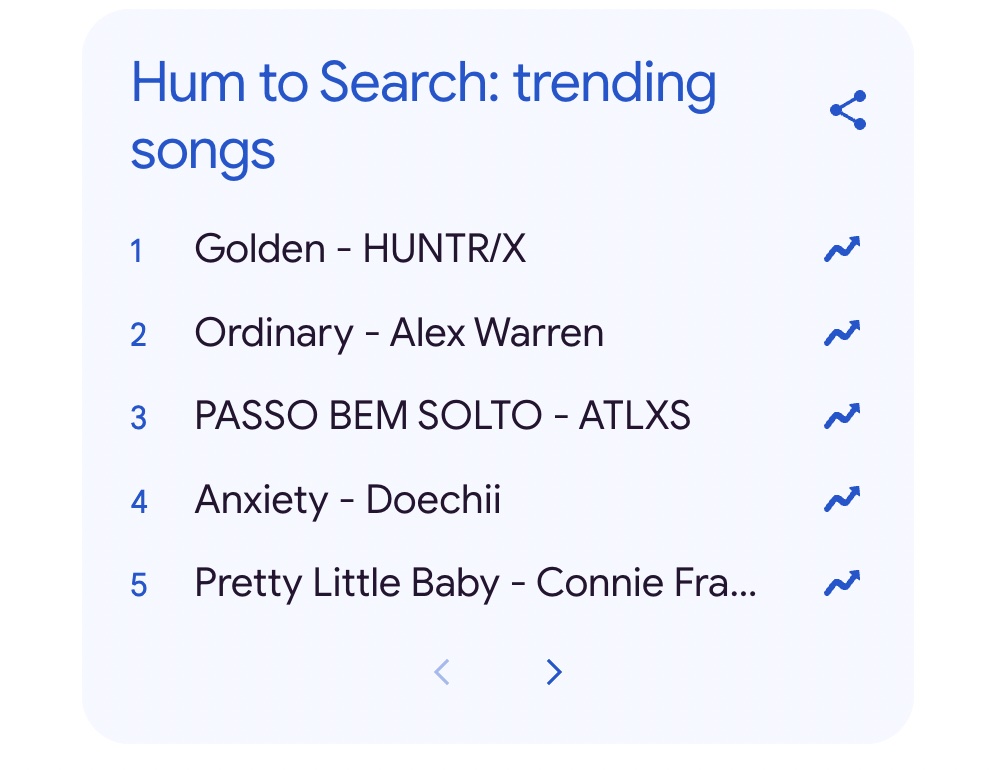The image size is (1004, 770).
Task: Open Anxiety - Doechii song result
Action: (347, 499)
